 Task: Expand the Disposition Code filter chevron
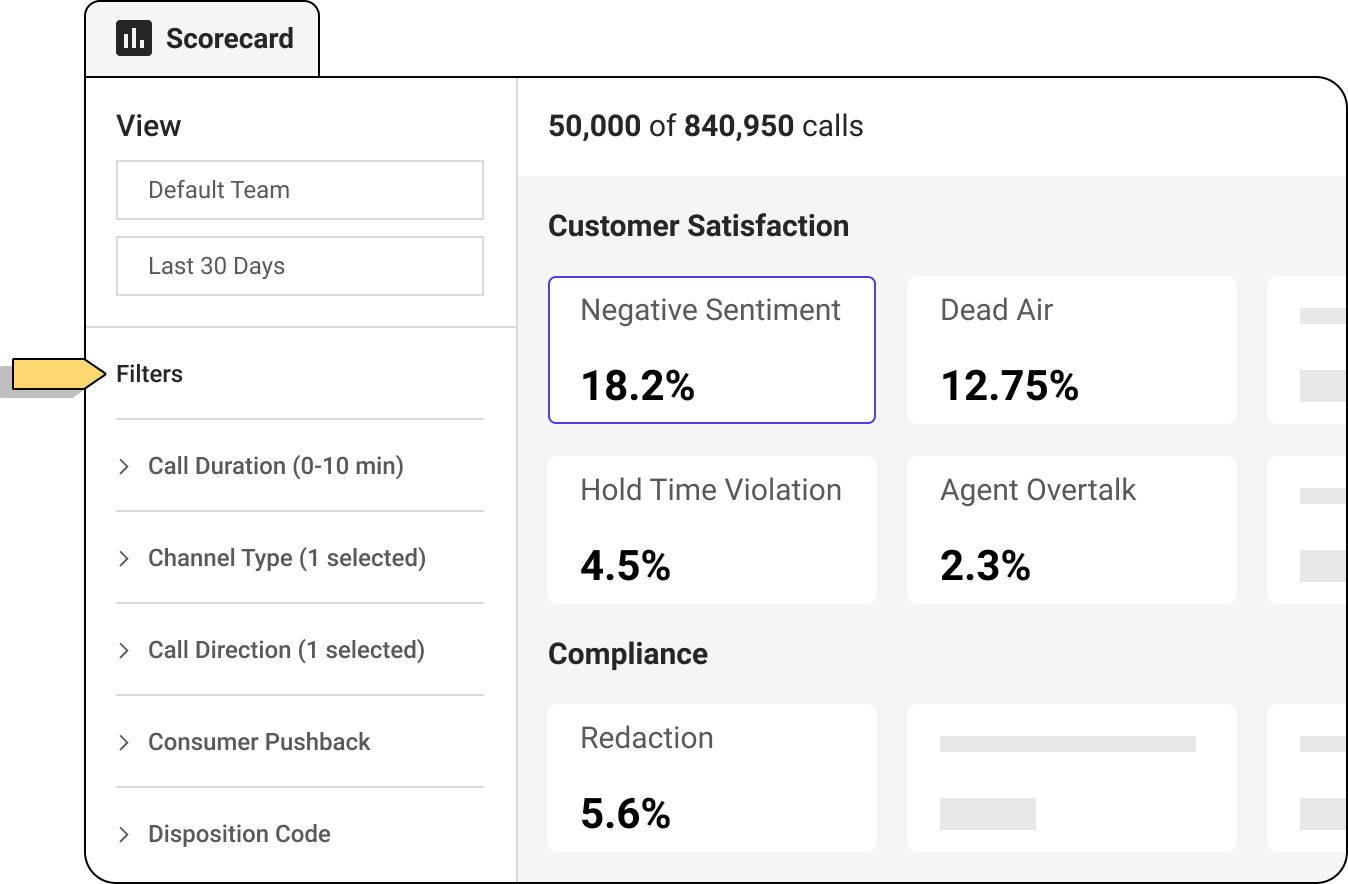click(124, 835)
